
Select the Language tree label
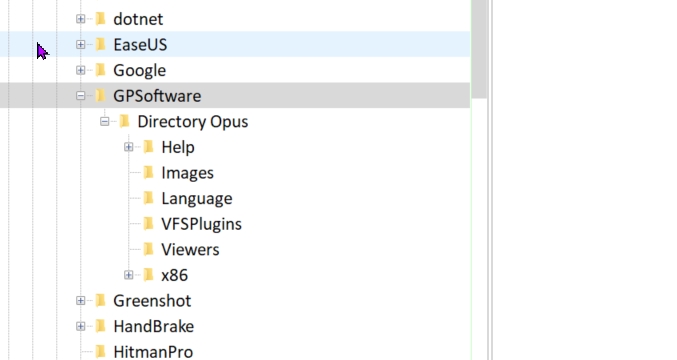197,199
